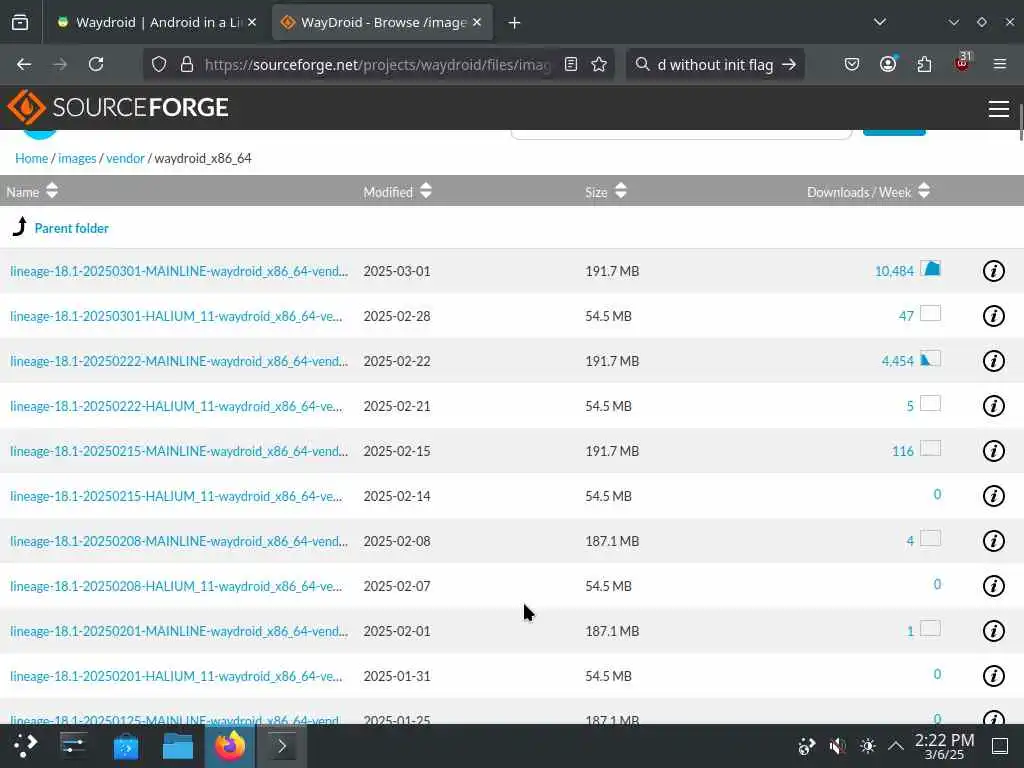This screenshot has height=768, width=1024.
Task: Show info for 20250222-HALIUM_11 file
Action: pyautogui.click(x=993, y=406)
